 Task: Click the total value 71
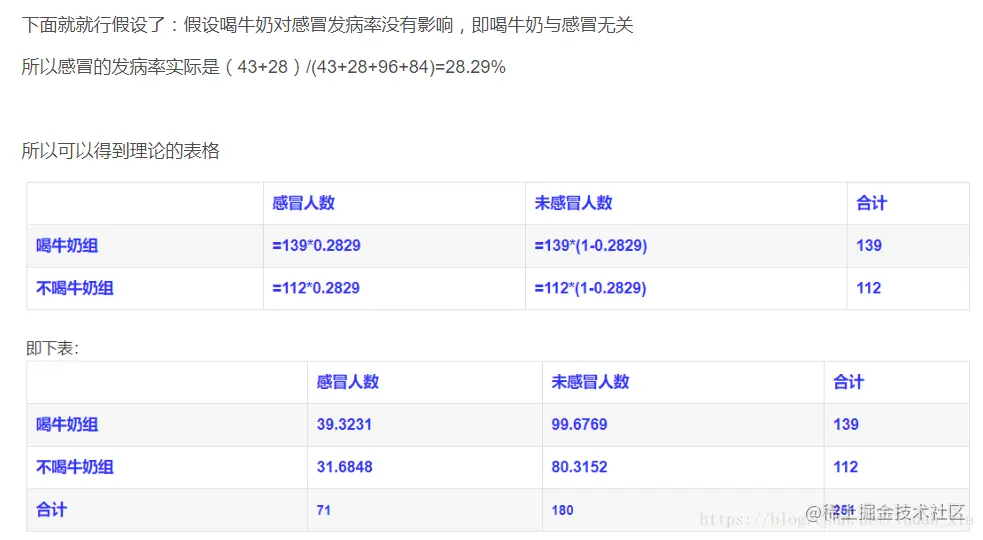coord(323,511)
